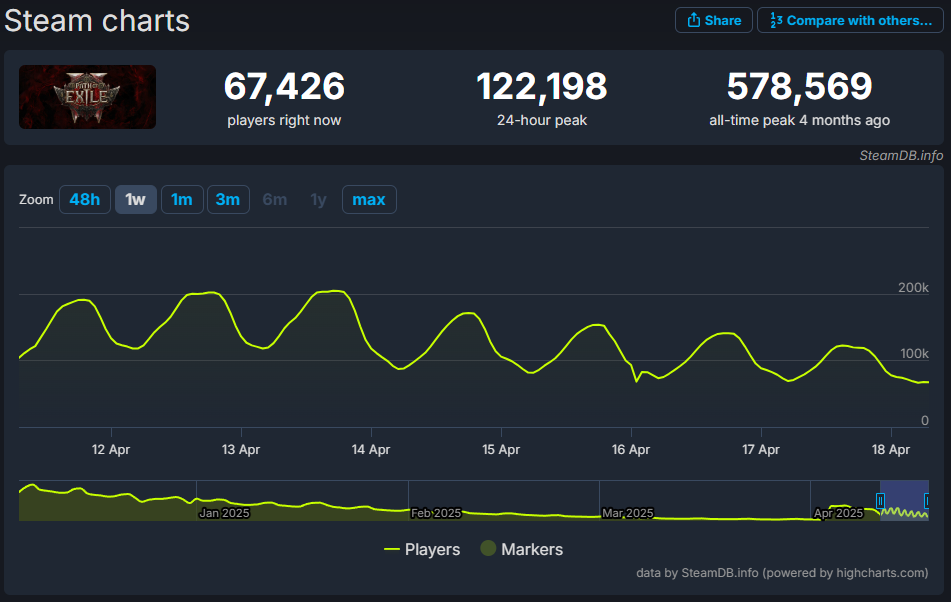Screen dimensions: 951x602
Task: Click the Zoom label
Action: [x=36, y=199]
